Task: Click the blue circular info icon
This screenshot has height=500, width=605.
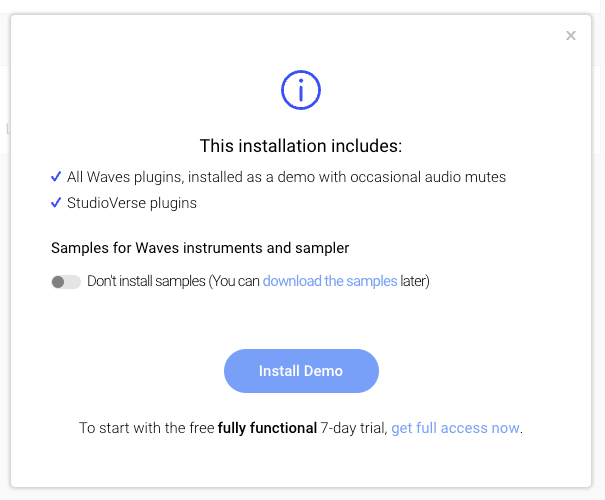Action: (x=301, y=90)
